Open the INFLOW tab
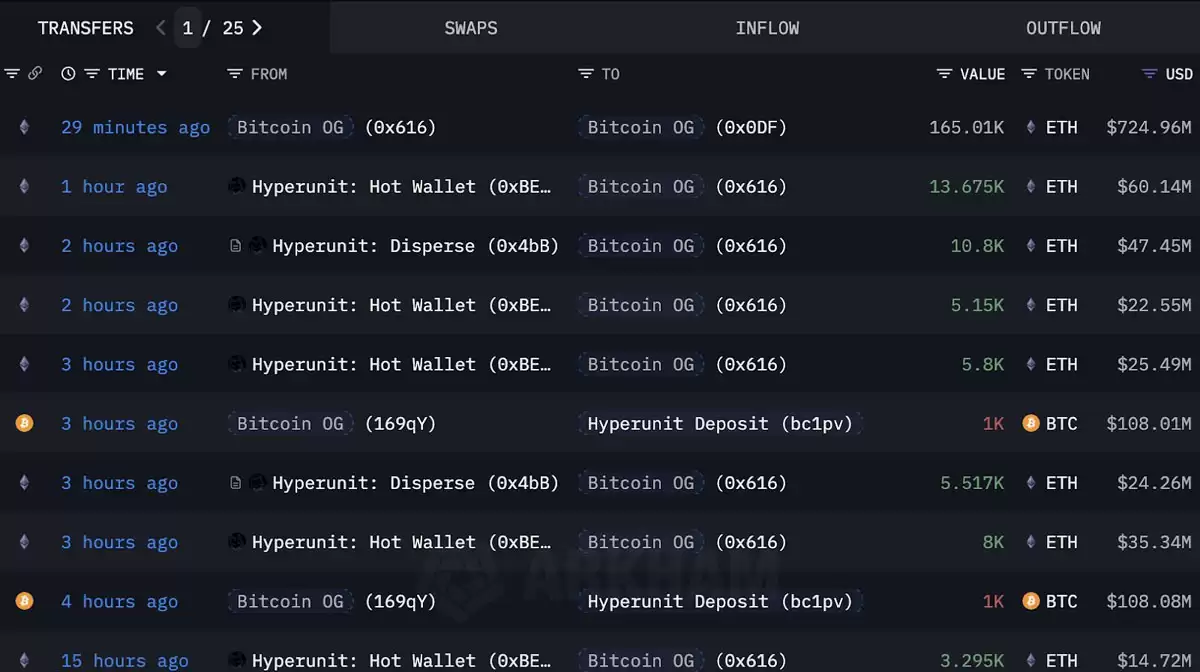The height and width of the screenshot is (672, 1200). point(768,28)
